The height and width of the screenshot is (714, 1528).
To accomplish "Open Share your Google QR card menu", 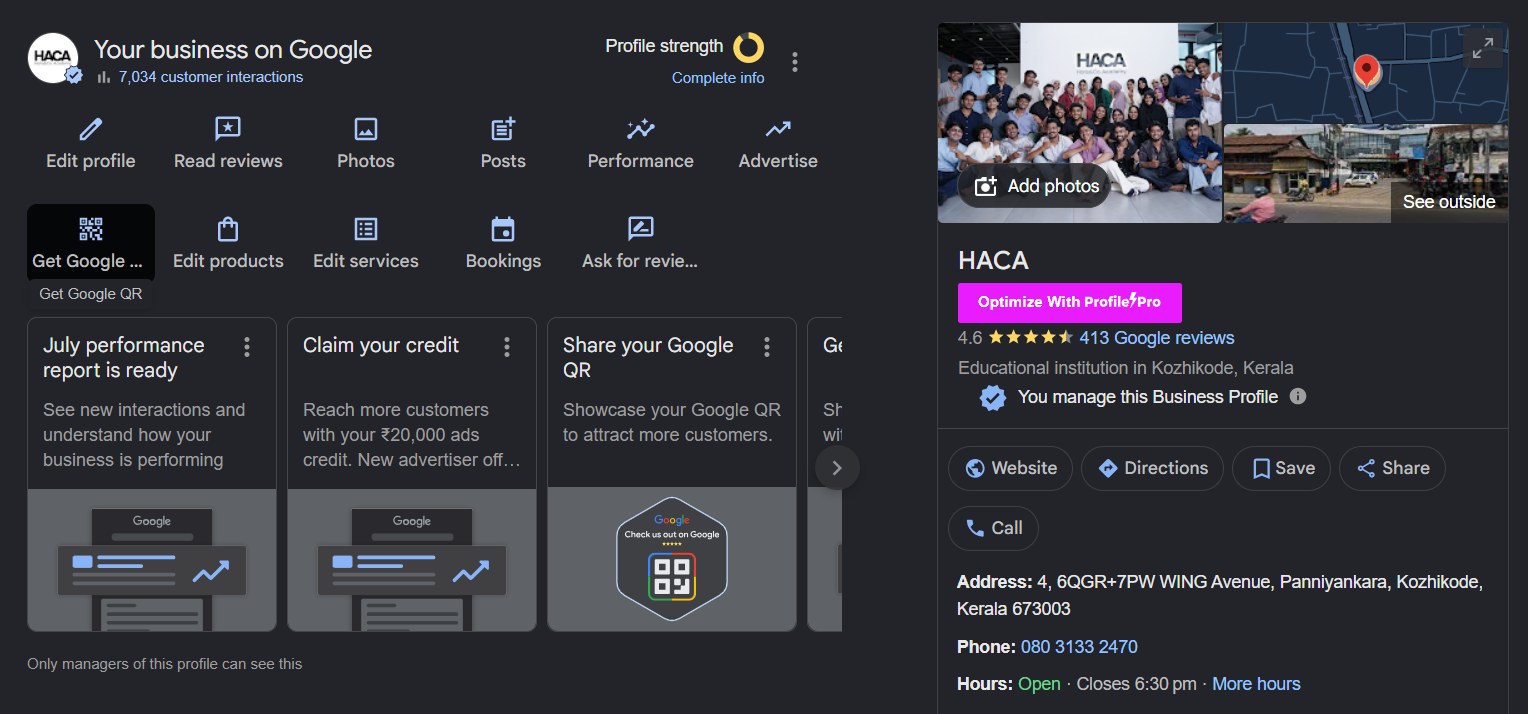I will tap(767, 346).
